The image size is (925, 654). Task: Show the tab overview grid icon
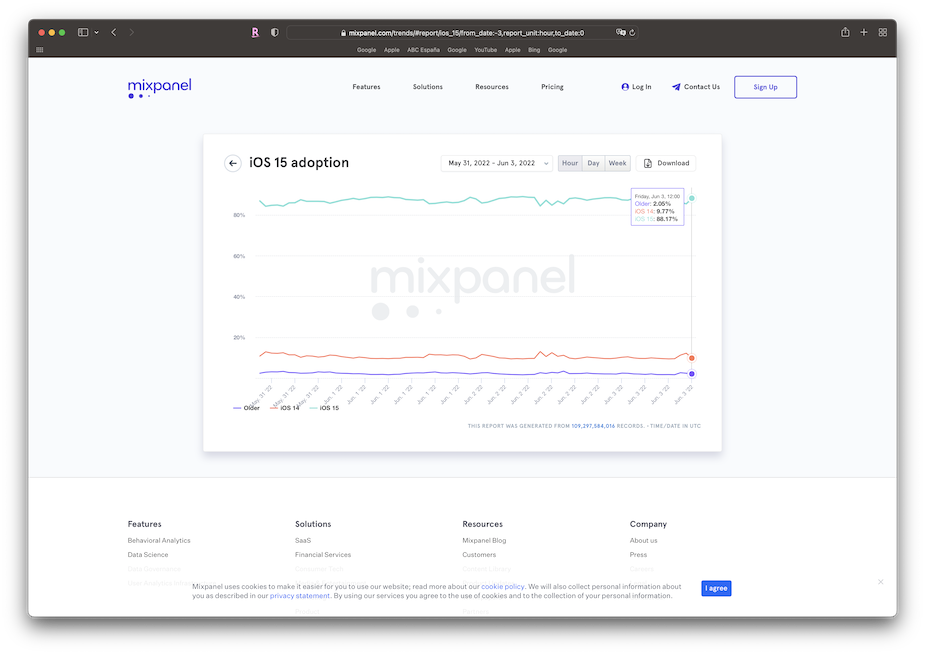(x=883, y=32)
